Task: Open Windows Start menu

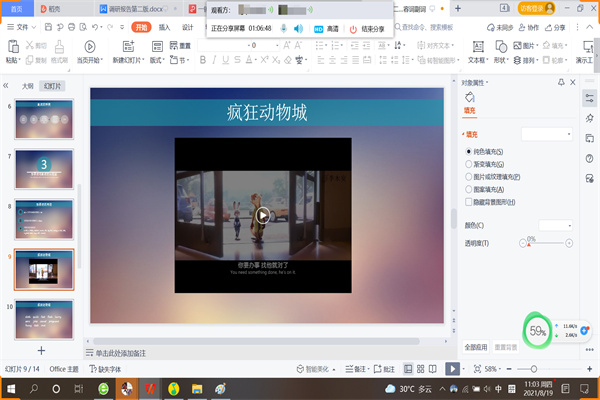Action: tap(11, 389)
